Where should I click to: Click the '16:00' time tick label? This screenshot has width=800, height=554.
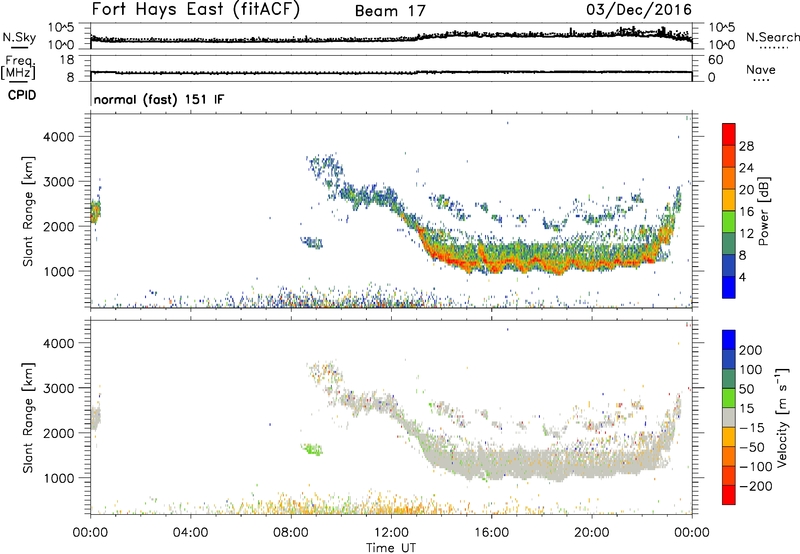[x=492, y=533]
